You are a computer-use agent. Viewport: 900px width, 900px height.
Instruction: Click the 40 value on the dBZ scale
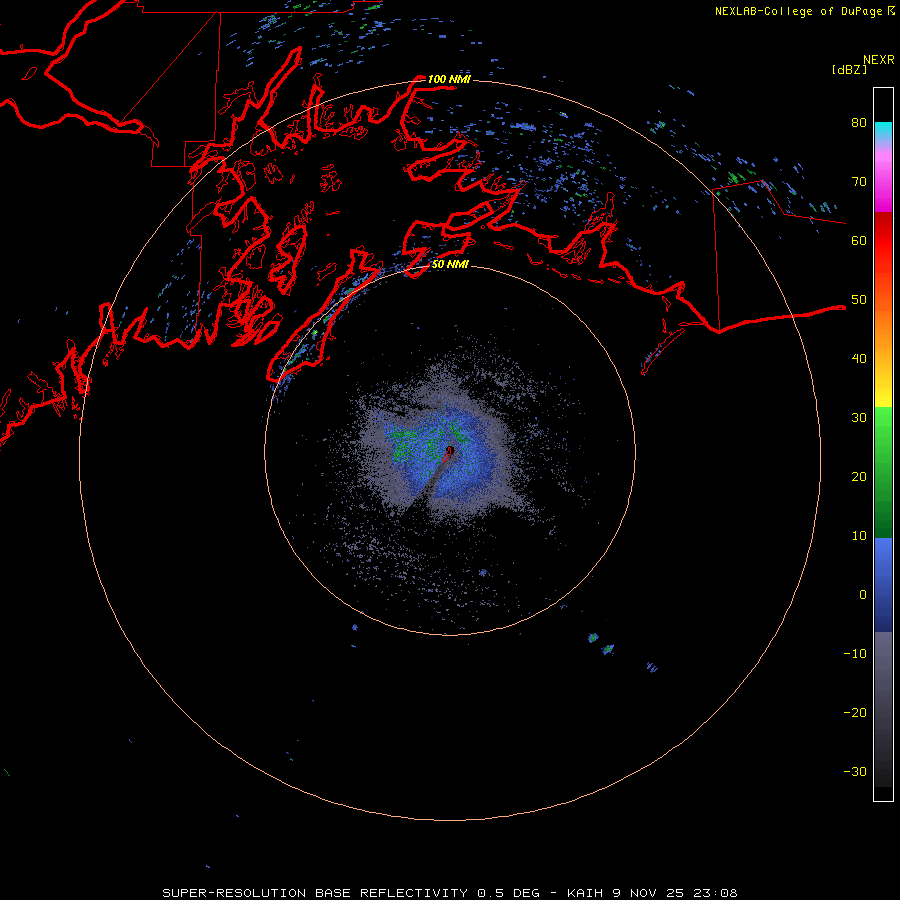coord(859,359)
